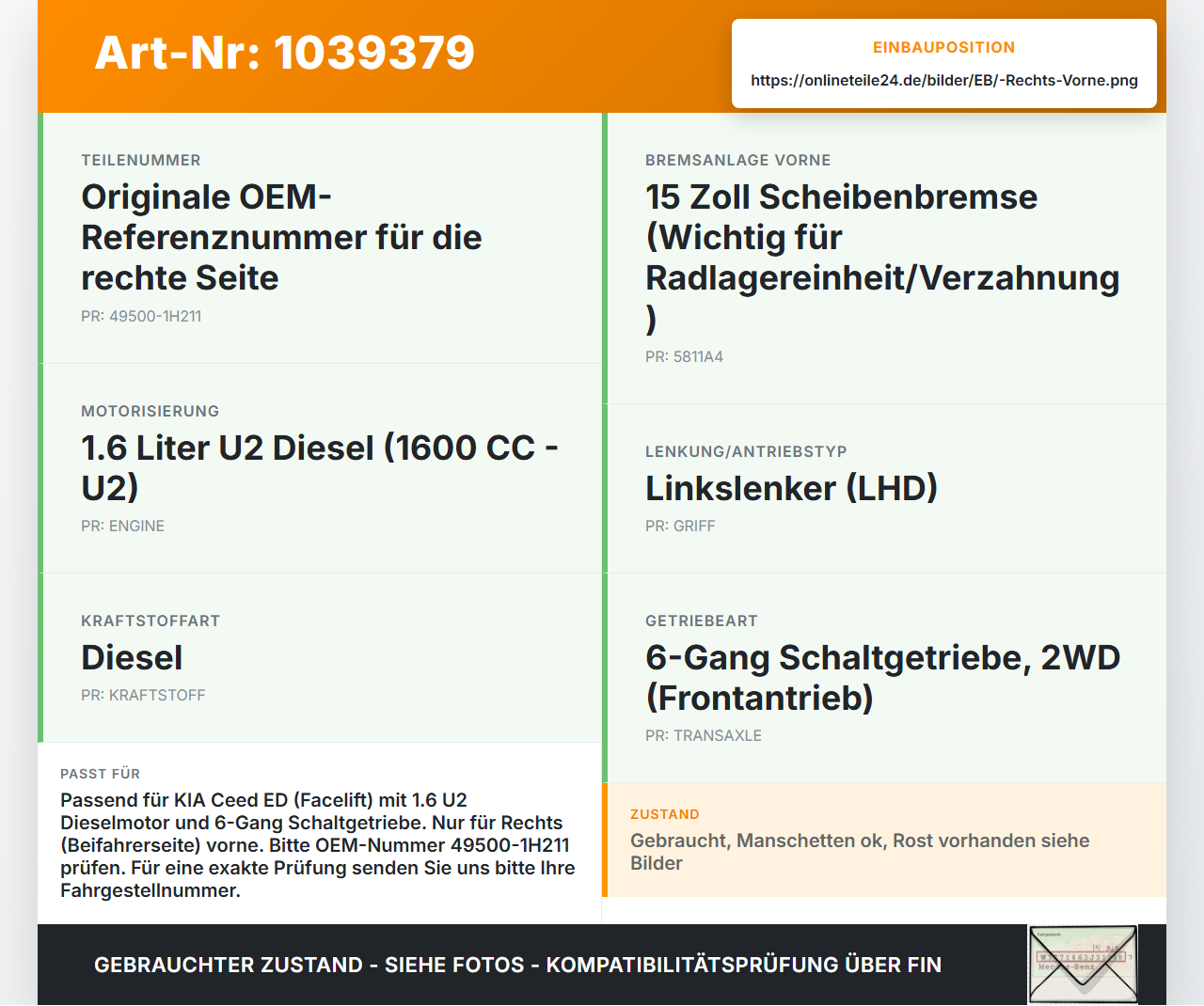This screenshot has height=1006, width=1204.
Task: Click the GETRIEBEART label
Action: click(702, 621)
